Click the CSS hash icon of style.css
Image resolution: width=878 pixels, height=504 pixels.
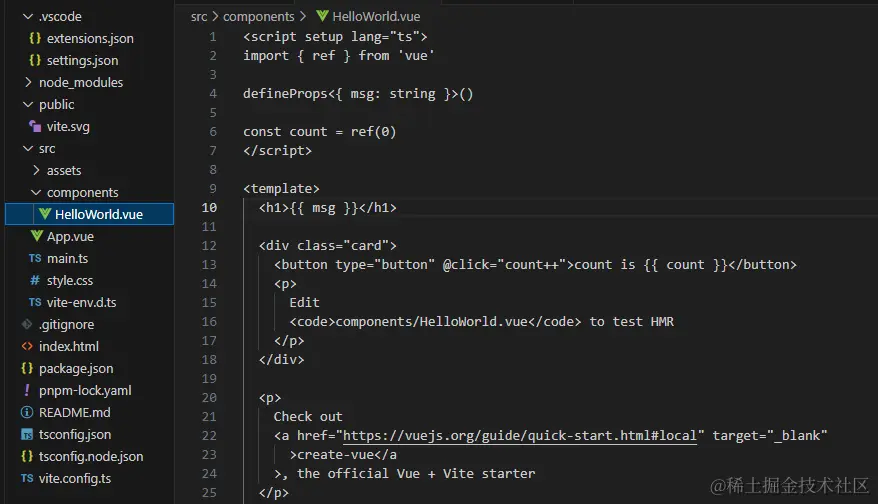tap(35, 280)
